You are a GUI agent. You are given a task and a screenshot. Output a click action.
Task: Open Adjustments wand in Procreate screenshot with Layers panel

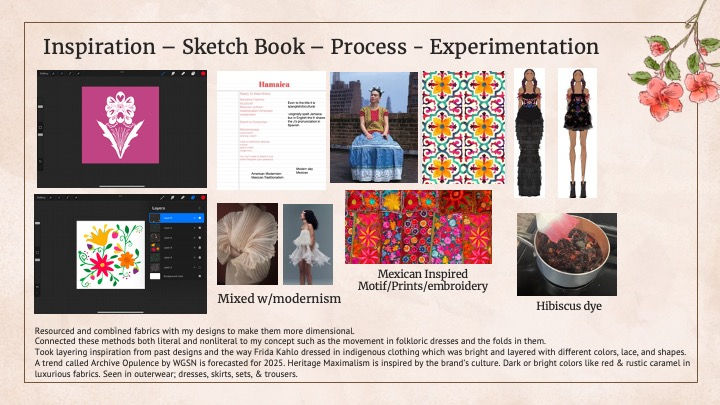59,197
